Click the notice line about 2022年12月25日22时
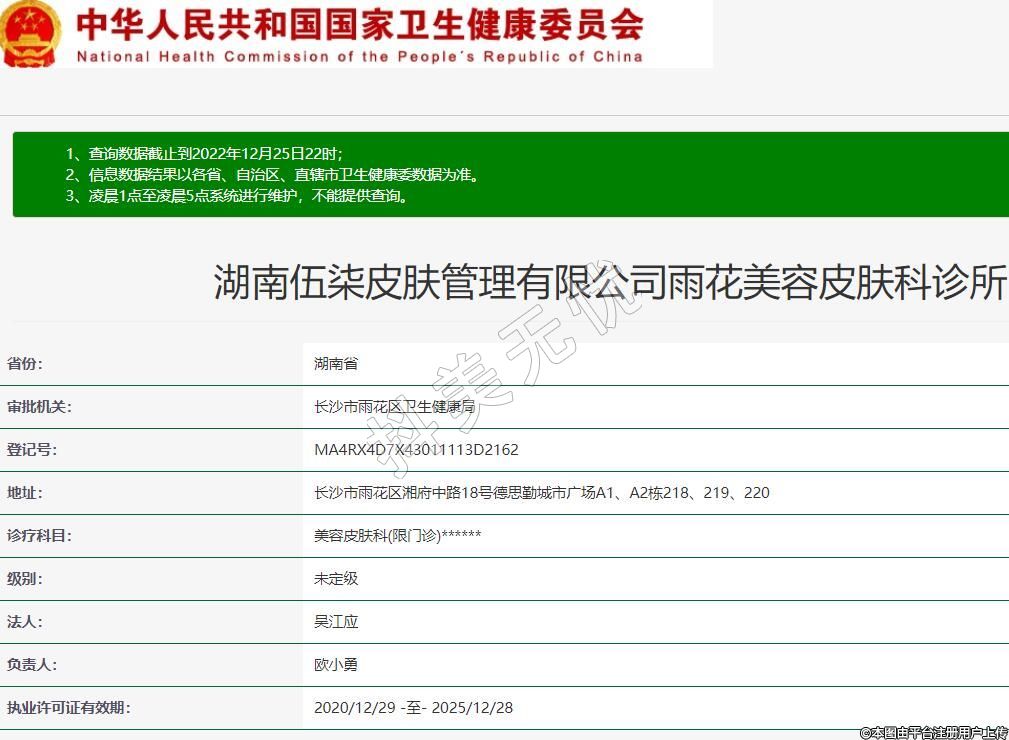Viewport: 1009px width, 740px height. coord(204,153)
